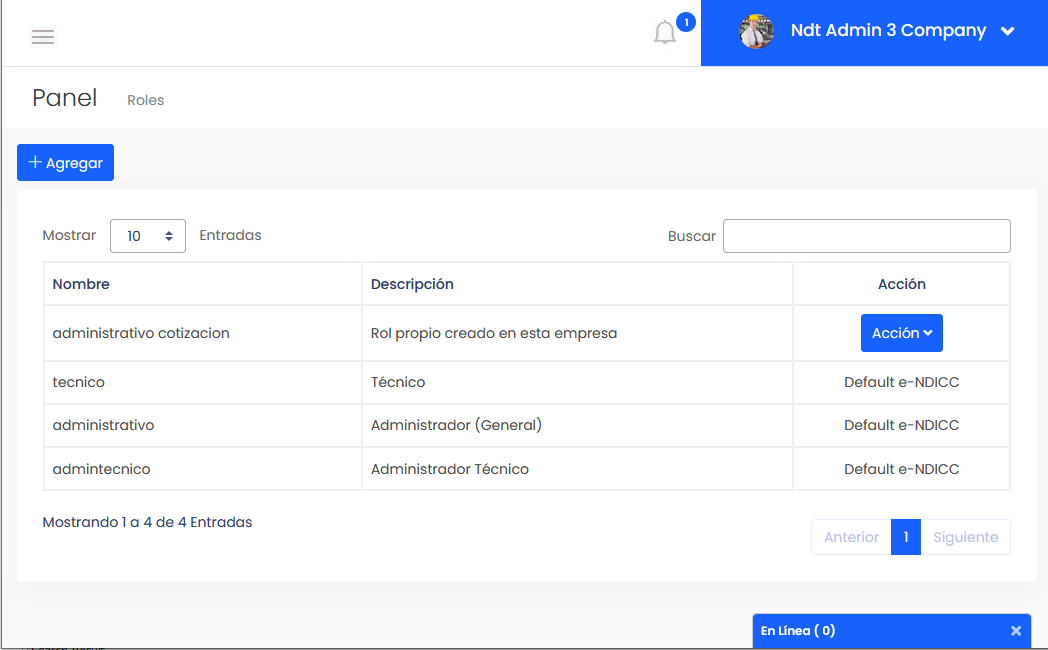The image size is (1048, 650).
Task: Focus the Buscar search field
Action: coord(866,236)
